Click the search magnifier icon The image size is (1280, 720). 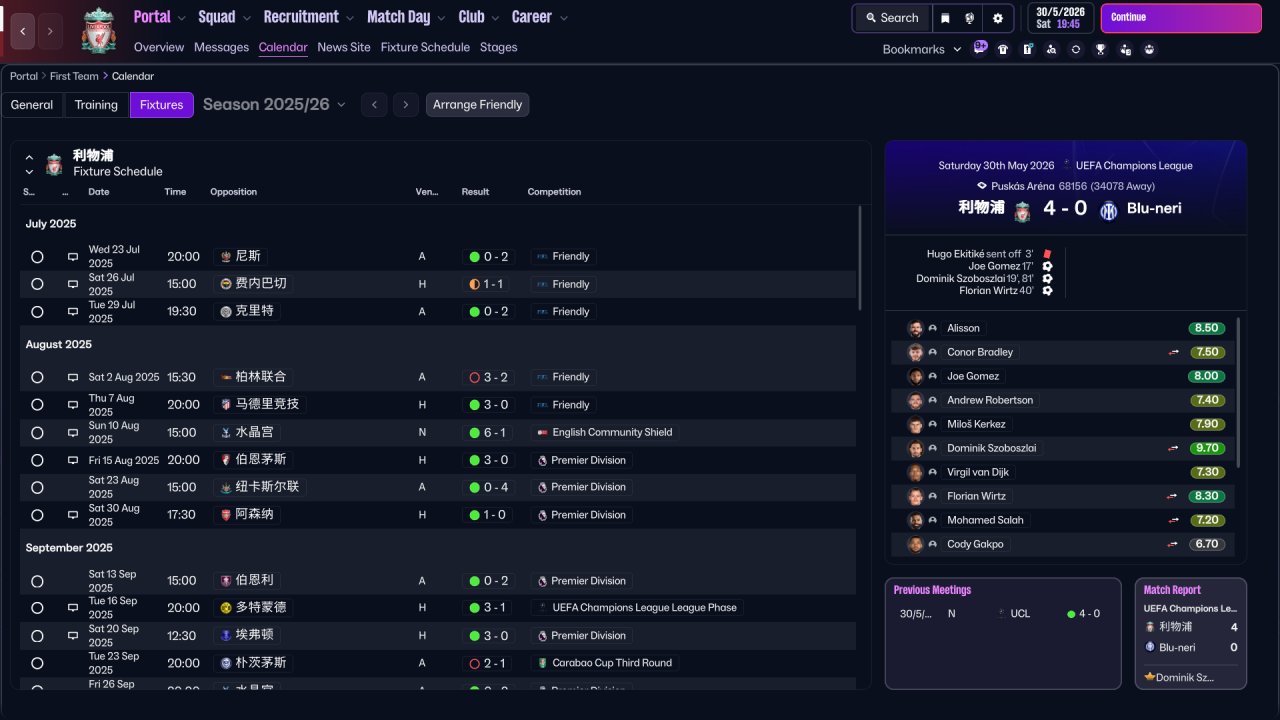(872, 18)
